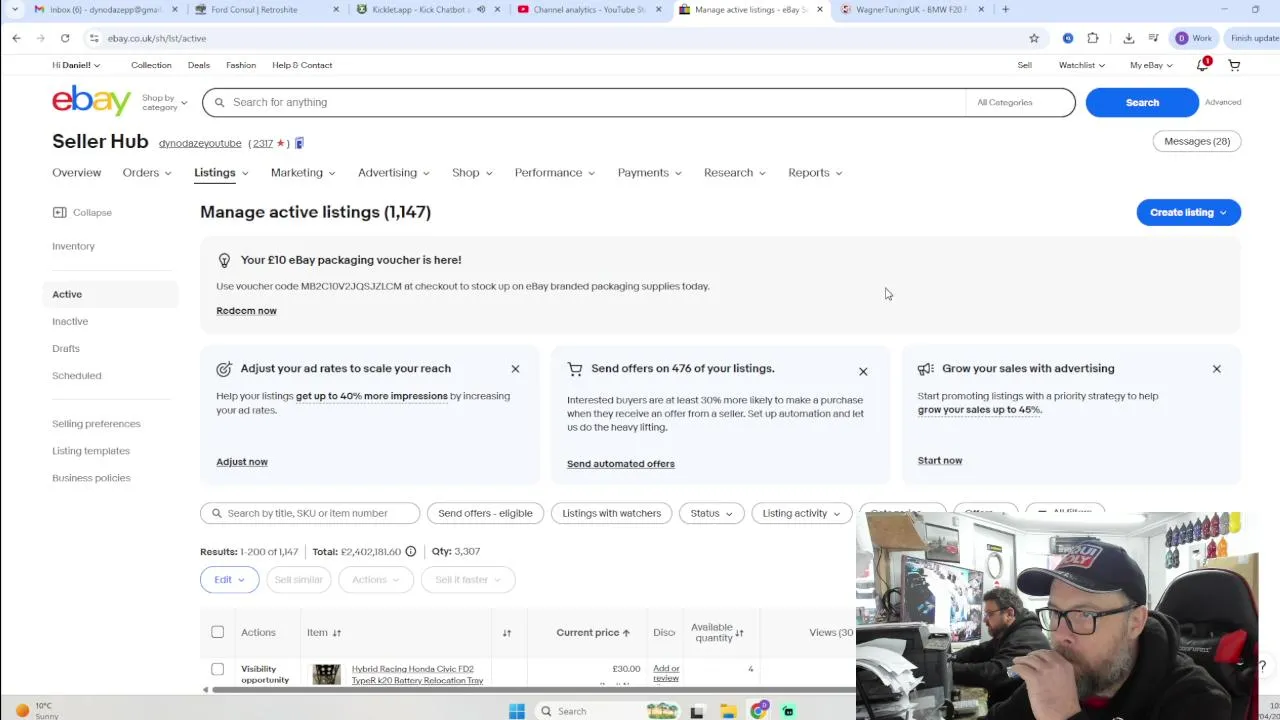This screenshot has width=1280, height=720.
Task: Open the Listing activity filter dropdown
Action: (x=801, y=513)
